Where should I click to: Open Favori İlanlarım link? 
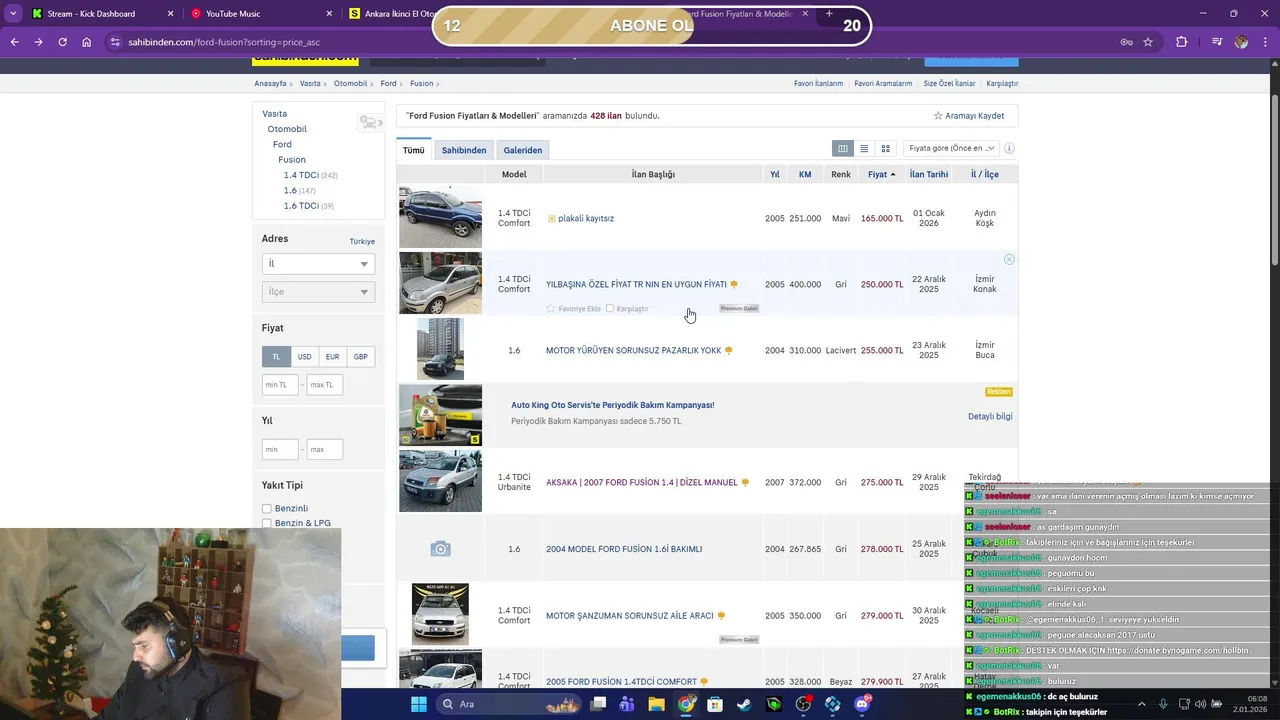[818, 84]
